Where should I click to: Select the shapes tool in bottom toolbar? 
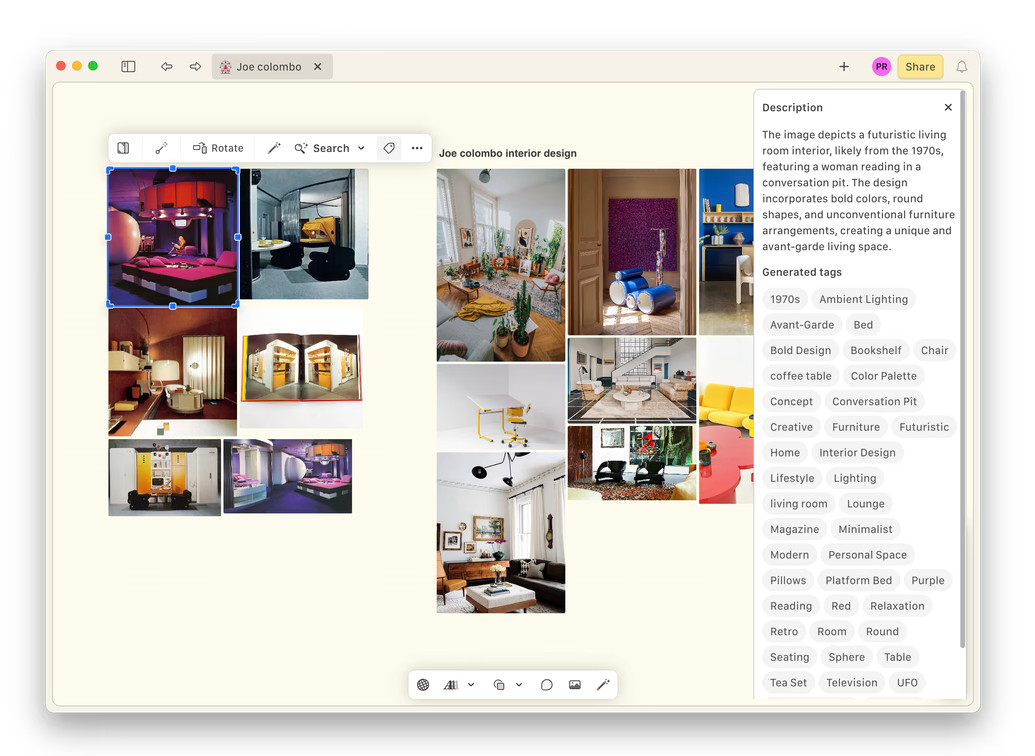point(499,685)
